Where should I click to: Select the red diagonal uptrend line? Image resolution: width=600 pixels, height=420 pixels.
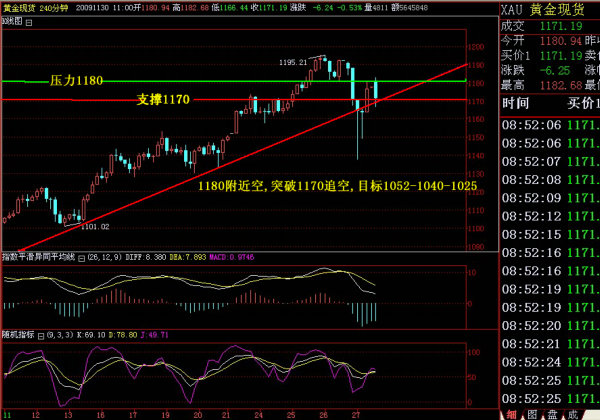click(243, 158)
